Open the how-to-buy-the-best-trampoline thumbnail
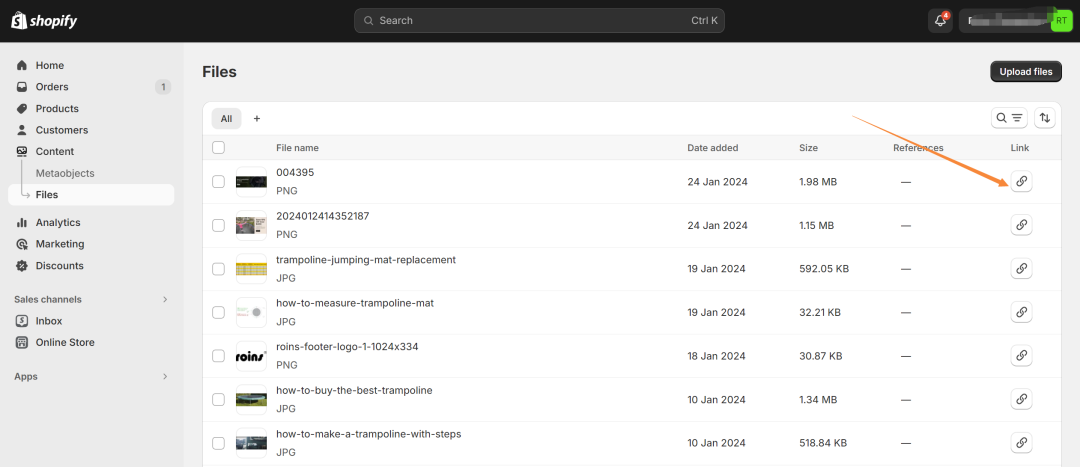The width and height of the screenshot is (1080, 467). [x=251, y=399]
